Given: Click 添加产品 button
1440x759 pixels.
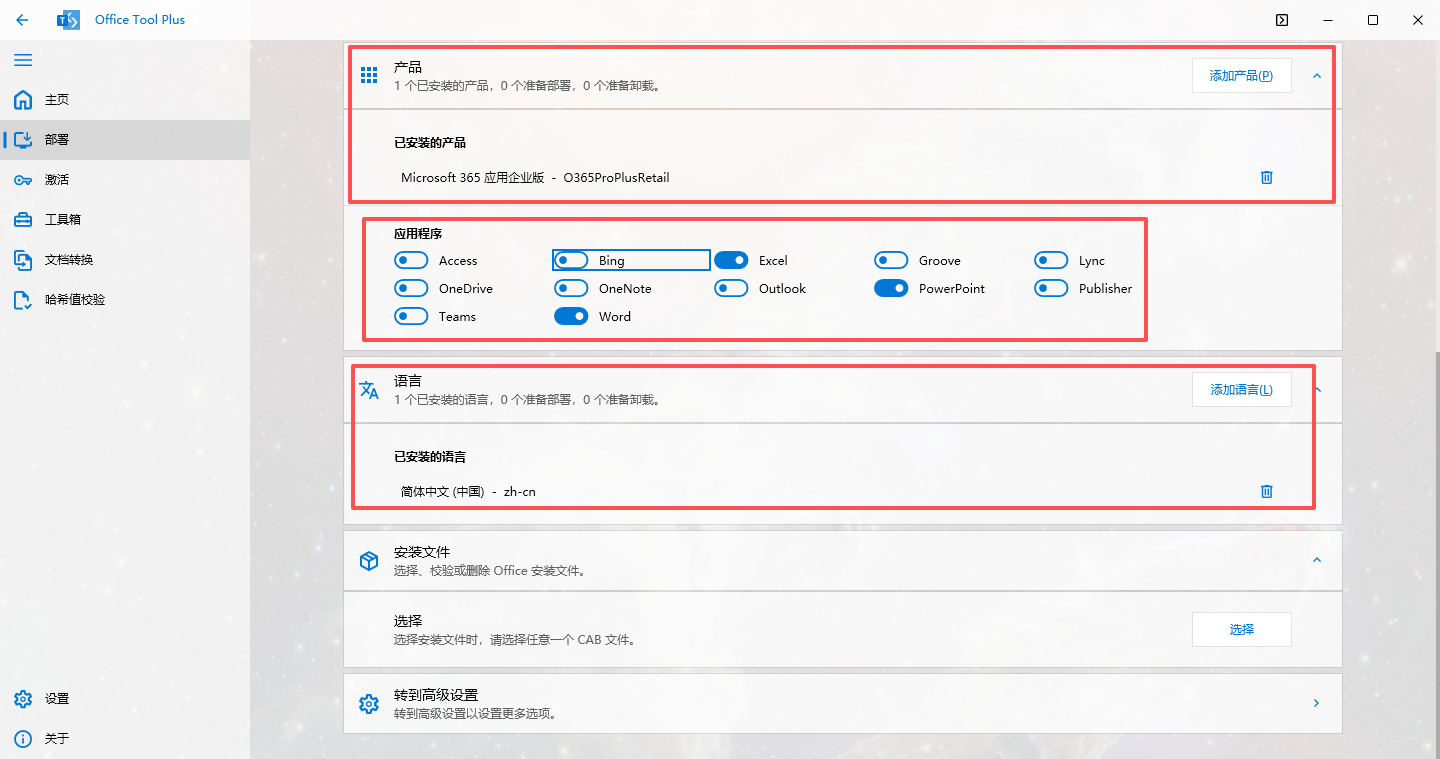Looking at the screenshot, I should click(x=1242, y=76).
